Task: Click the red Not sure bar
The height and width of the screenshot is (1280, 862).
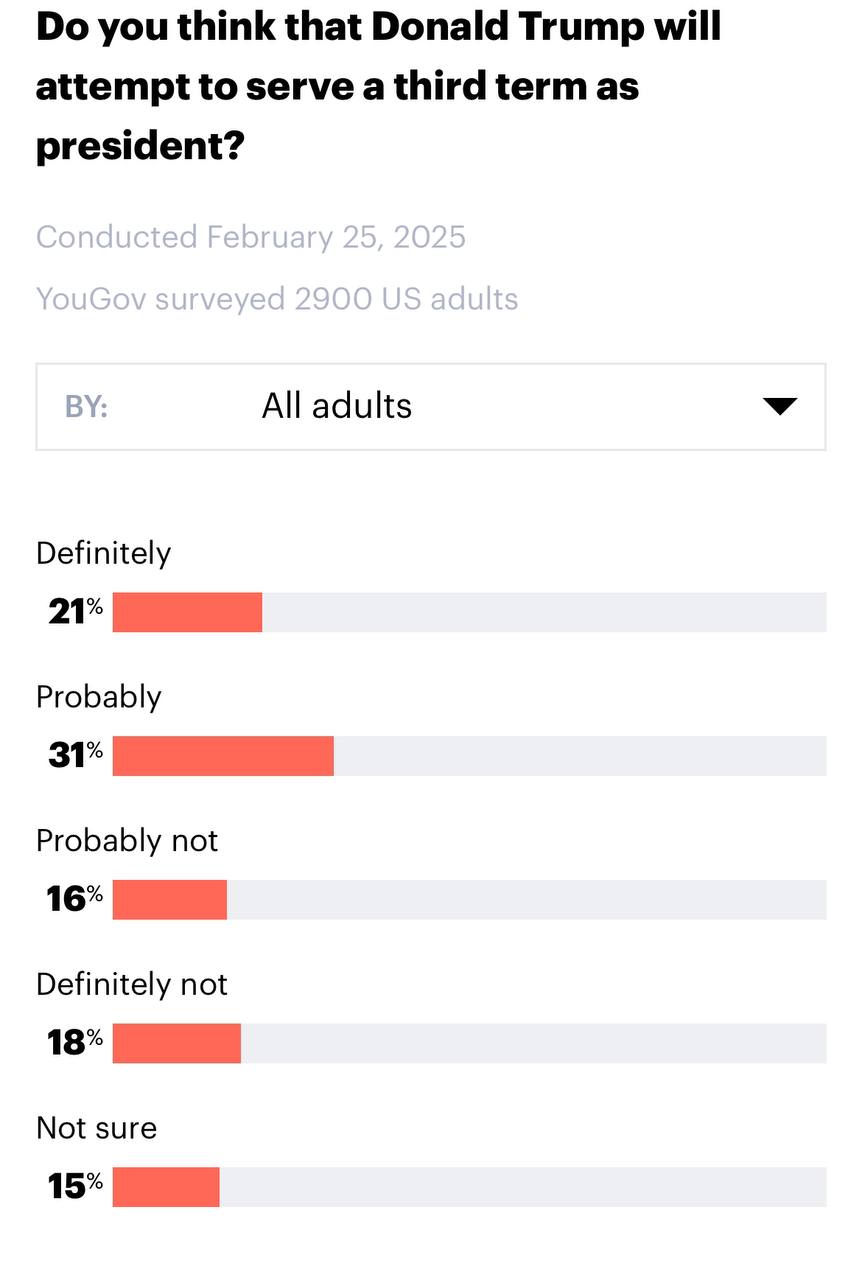Action: click(x=166, y=1187)
